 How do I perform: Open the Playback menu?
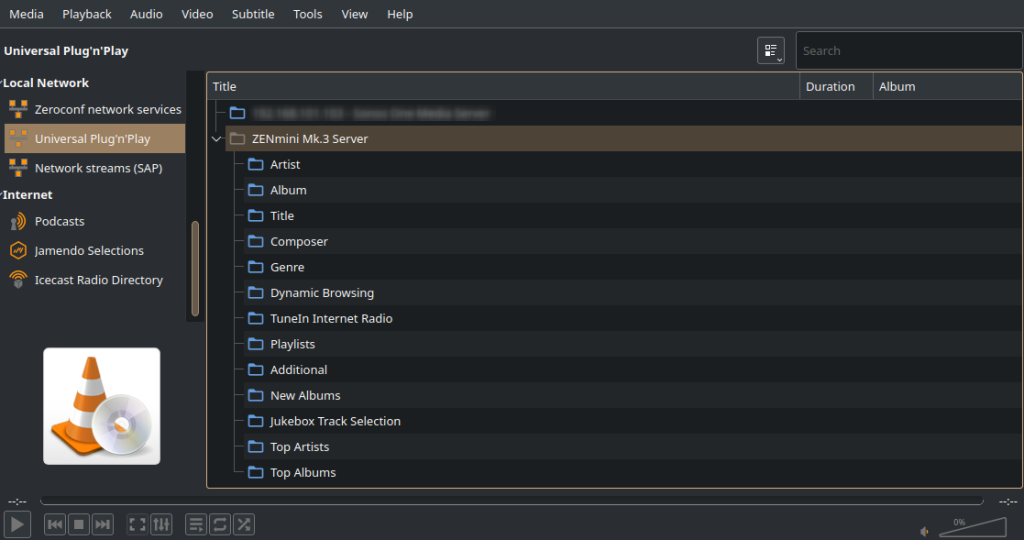click(x=87, y=14)
